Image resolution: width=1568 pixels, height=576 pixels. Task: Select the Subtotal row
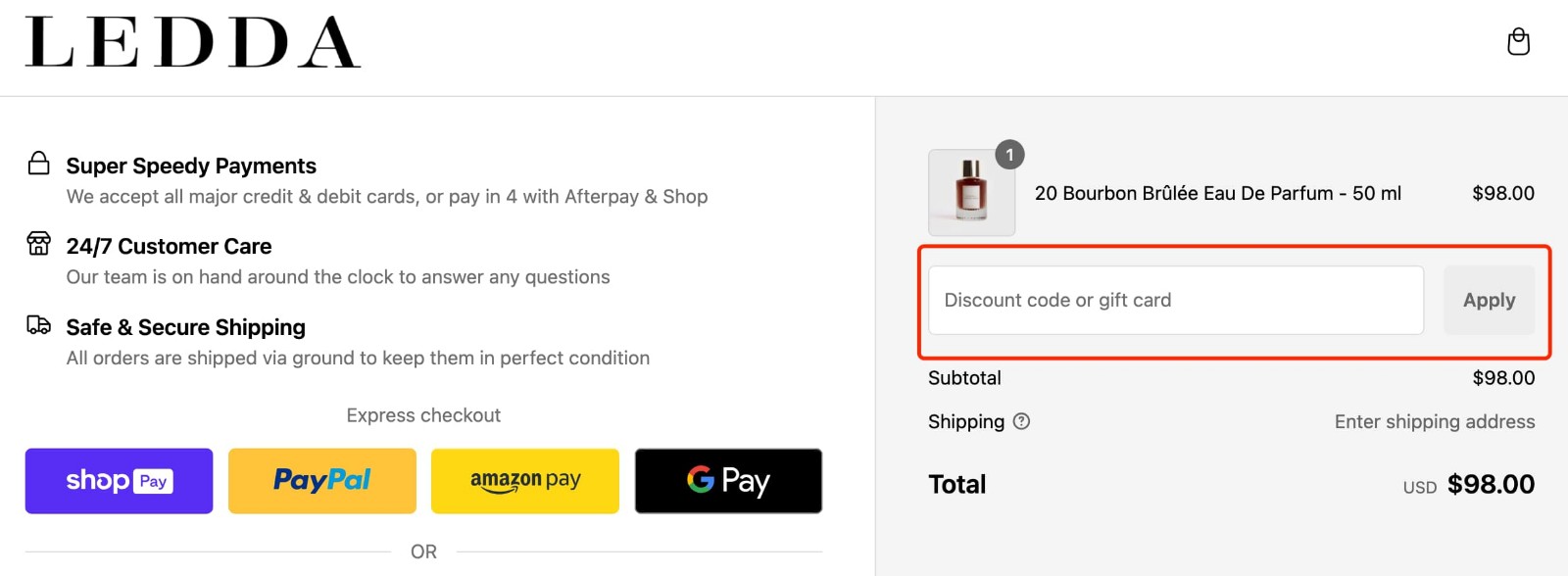[x=964, y=377]
